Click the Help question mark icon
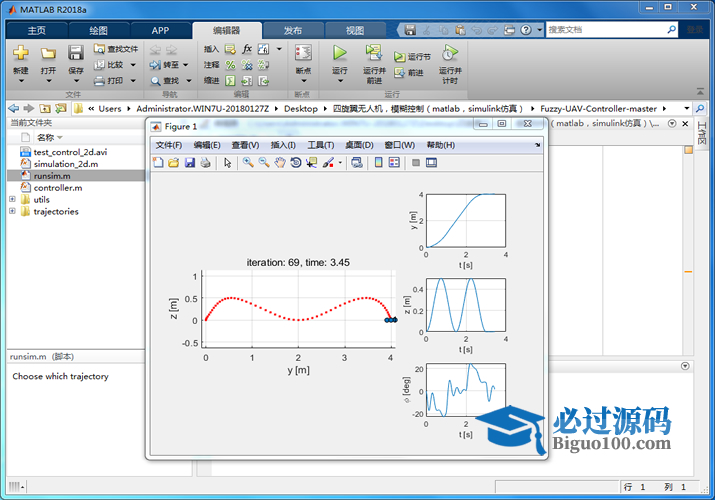 (526, 30)
